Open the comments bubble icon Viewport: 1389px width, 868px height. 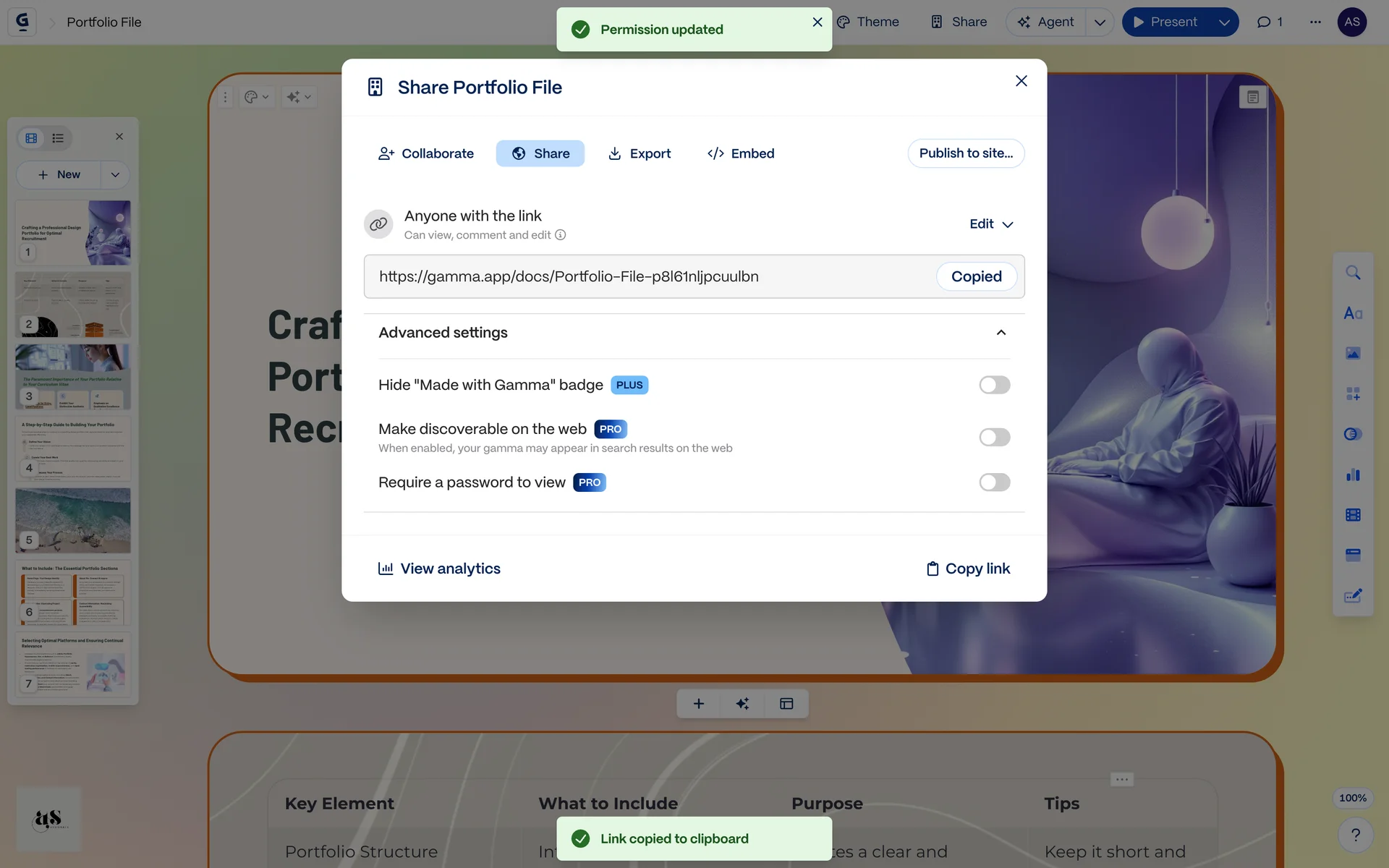pyautogui.click(x=1269, y=22)
